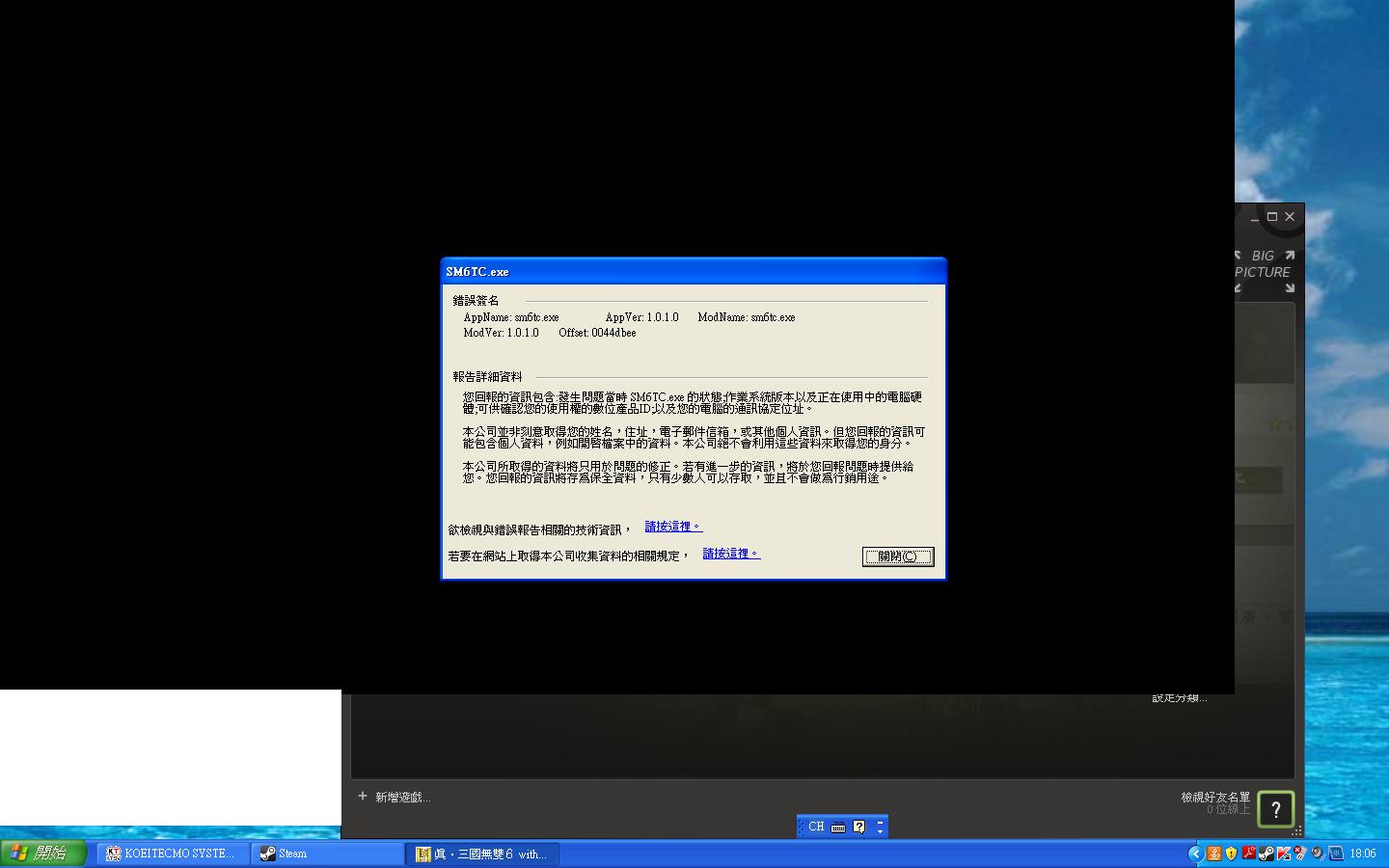Close the Steam window
This screenshot has height=868, width=1389.
coord(1290,217)
